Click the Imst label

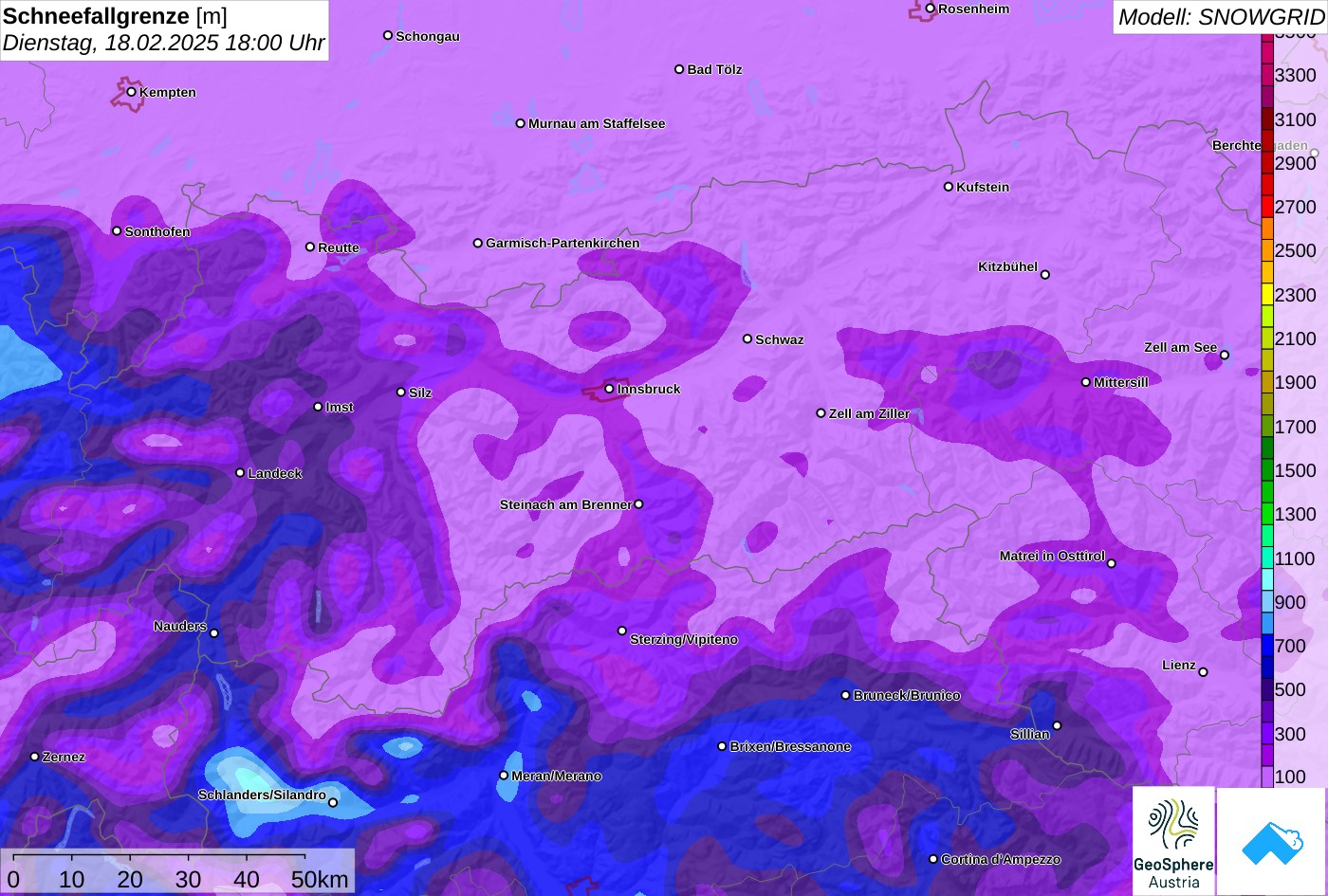(x=340, y=407)
